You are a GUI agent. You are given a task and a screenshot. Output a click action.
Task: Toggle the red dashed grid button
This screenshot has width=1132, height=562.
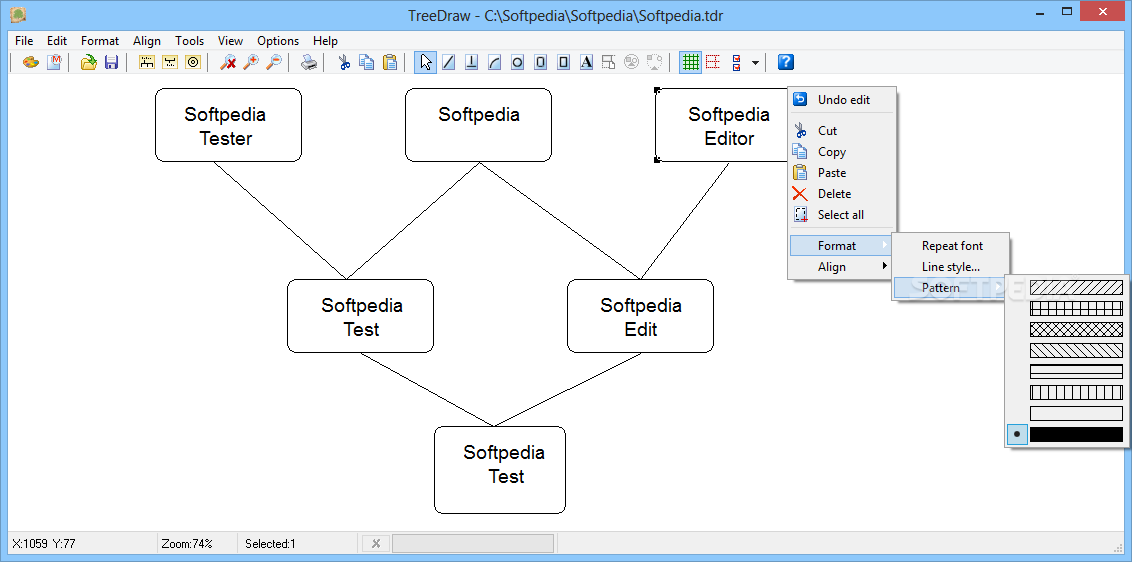[x=713, y=62]
